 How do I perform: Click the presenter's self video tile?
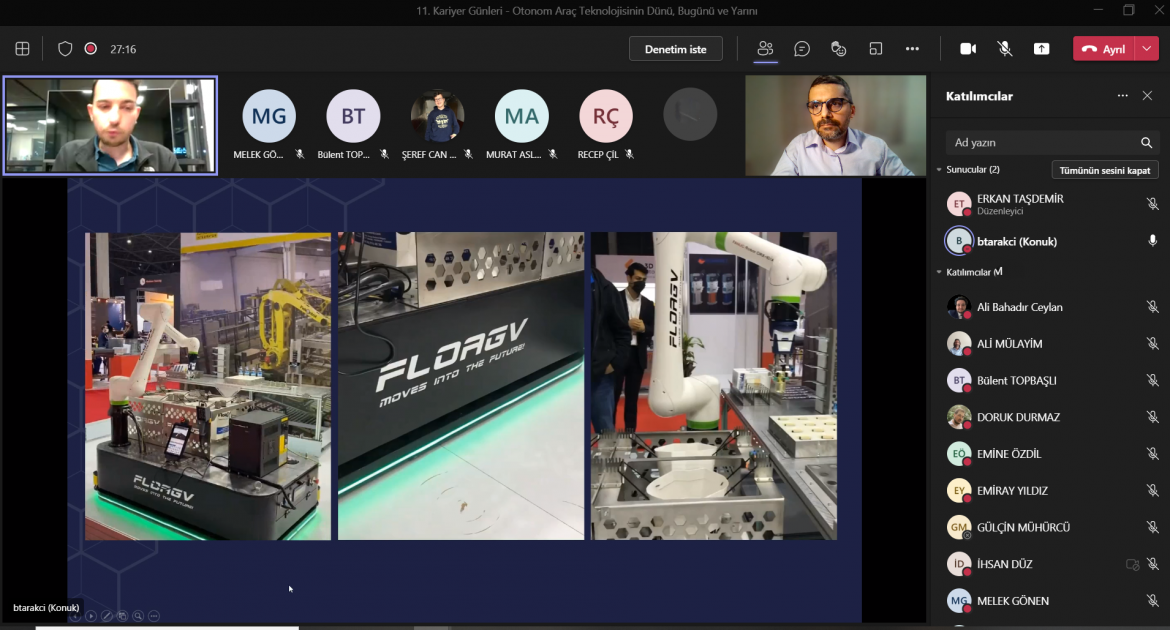pos(110,125)
